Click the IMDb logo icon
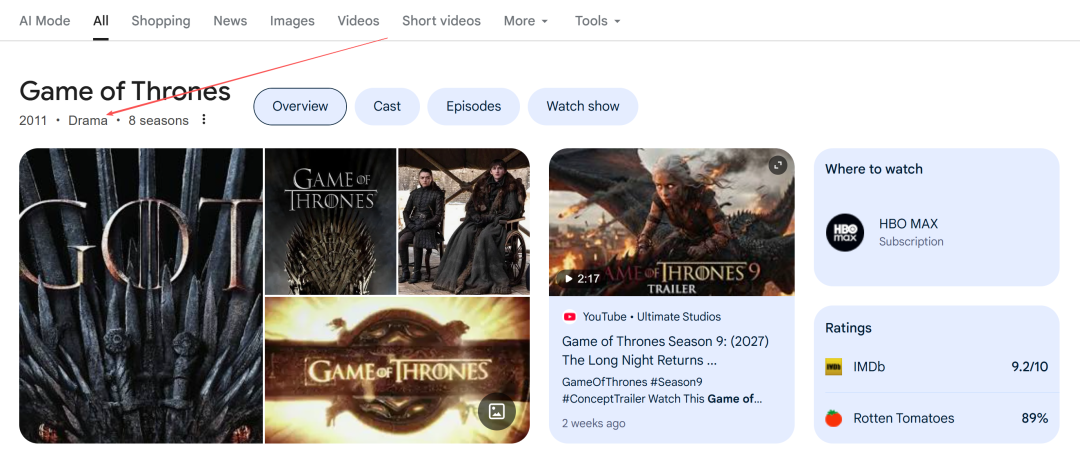Screen dimensions: 1080x457 click(x=833, y=367)
